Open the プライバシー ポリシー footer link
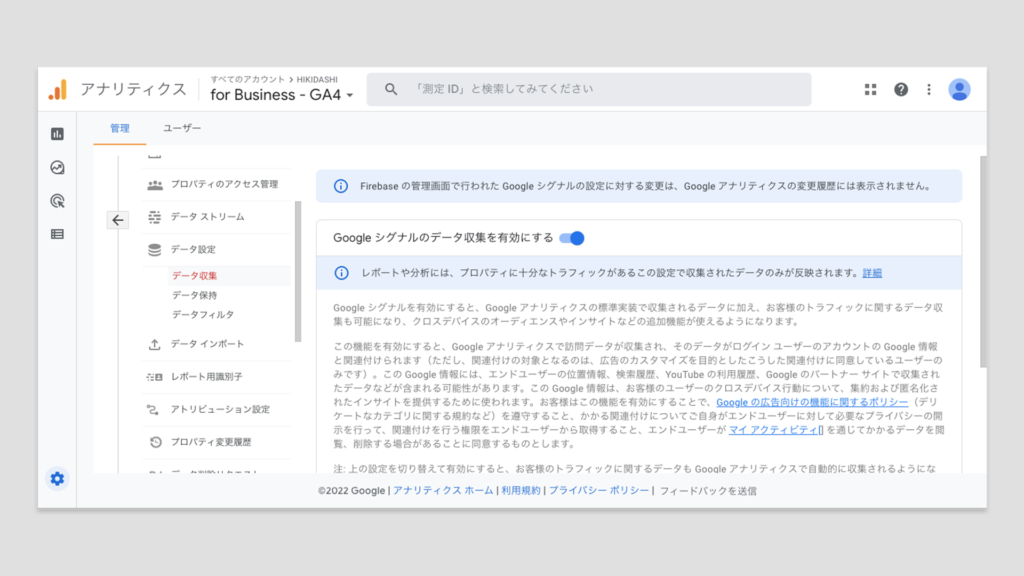Screen dimensions: 1024x576 [598, 491]
